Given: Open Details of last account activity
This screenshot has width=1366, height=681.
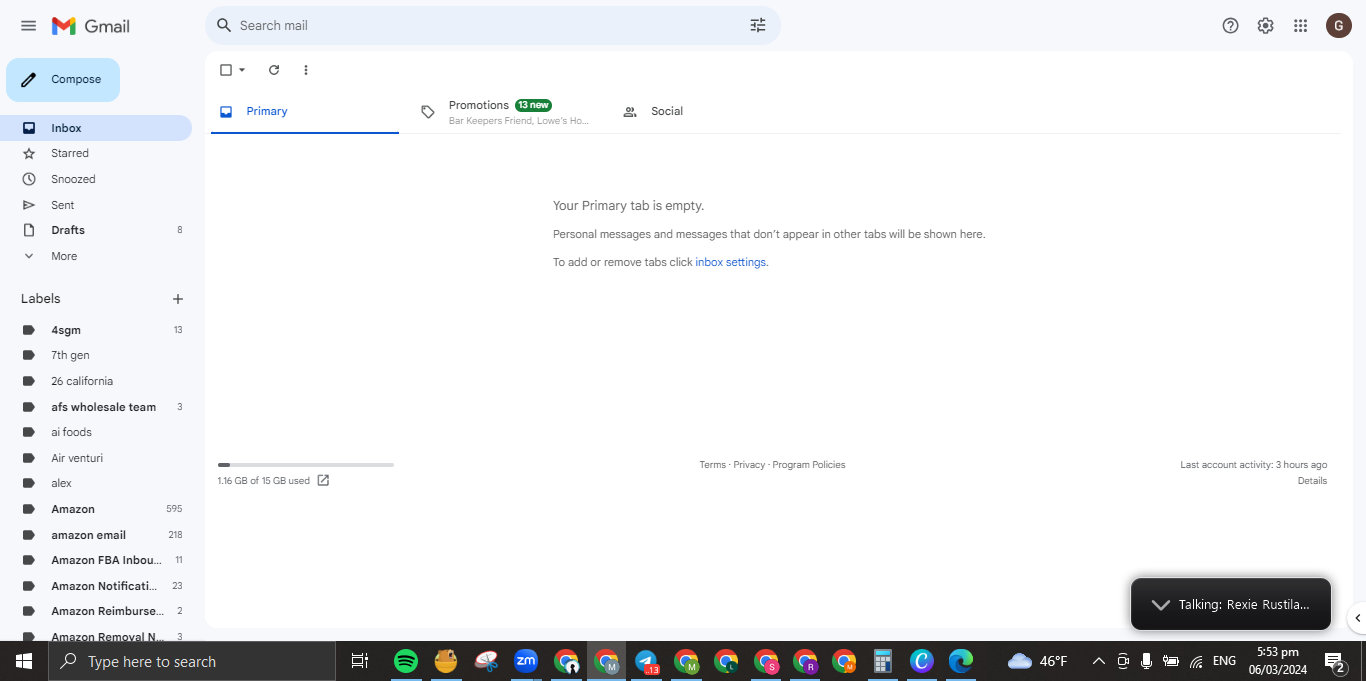Looking at the screenshot, I should (1312, 481).
